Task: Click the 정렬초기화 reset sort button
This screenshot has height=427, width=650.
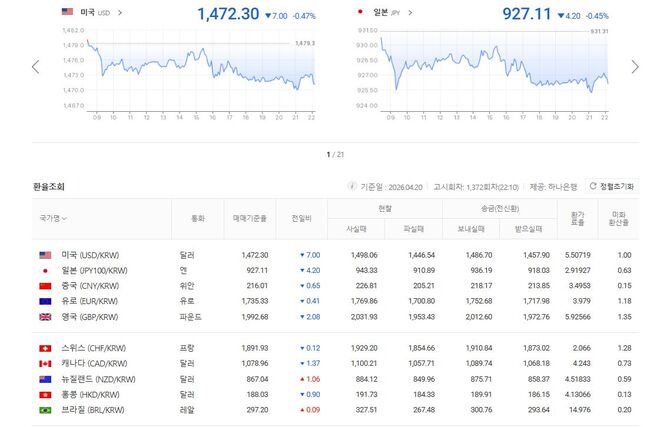Action: [x=610, y=186]
